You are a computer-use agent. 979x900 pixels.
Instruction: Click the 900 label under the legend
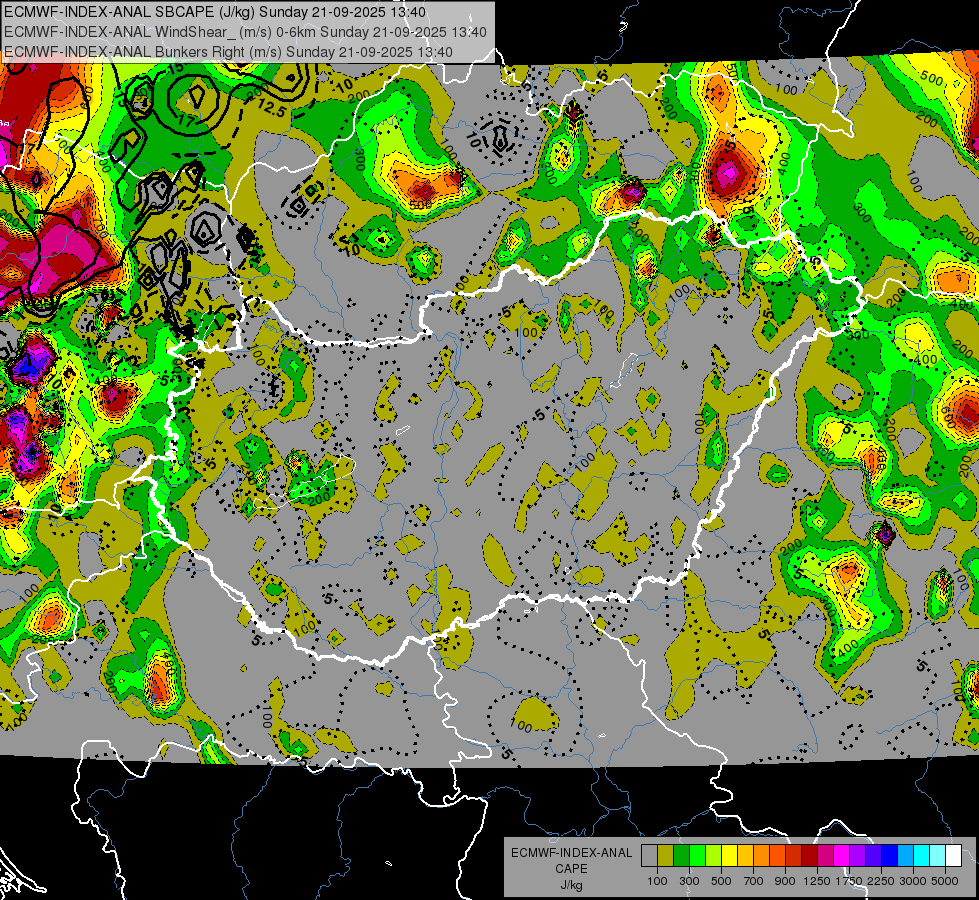point(784,881)
